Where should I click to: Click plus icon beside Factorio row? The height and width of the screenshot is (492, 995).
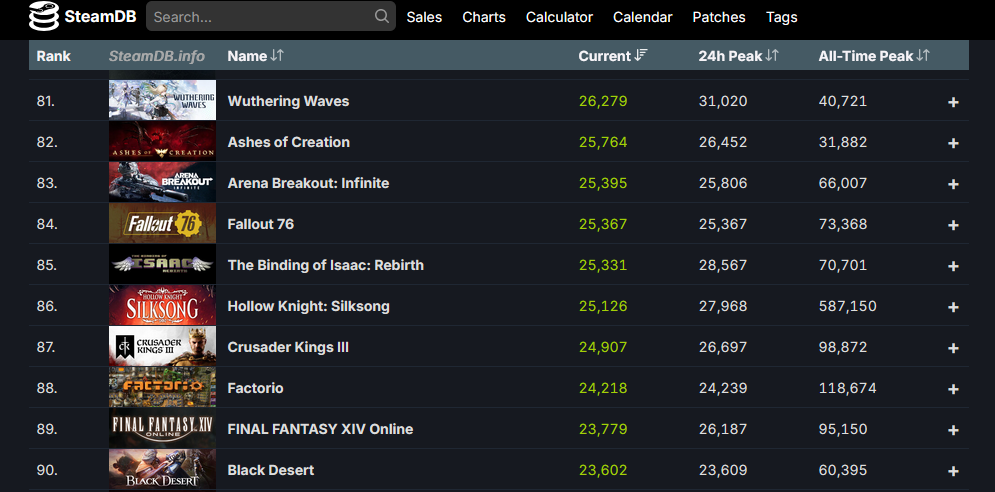(x=953, y=389)
